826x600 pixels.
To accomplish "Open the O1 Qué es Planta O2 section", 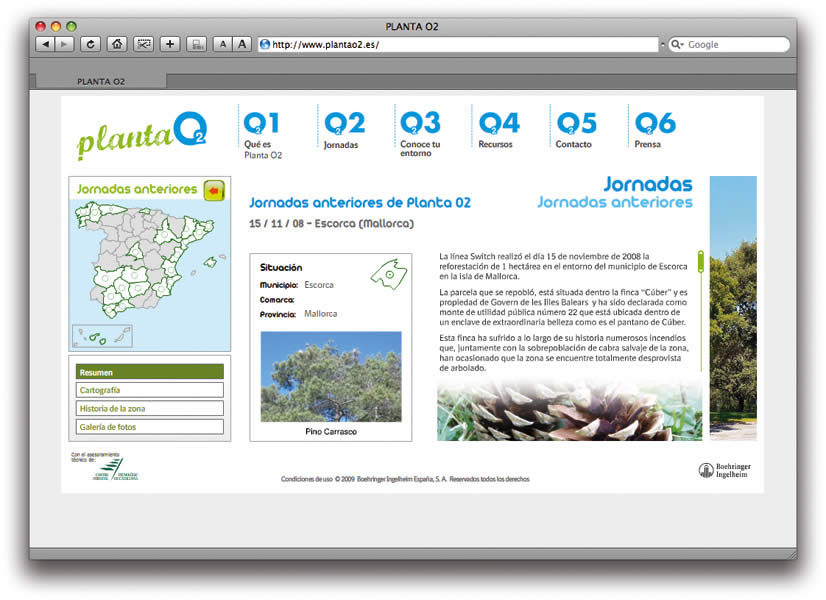I will 263,134.
